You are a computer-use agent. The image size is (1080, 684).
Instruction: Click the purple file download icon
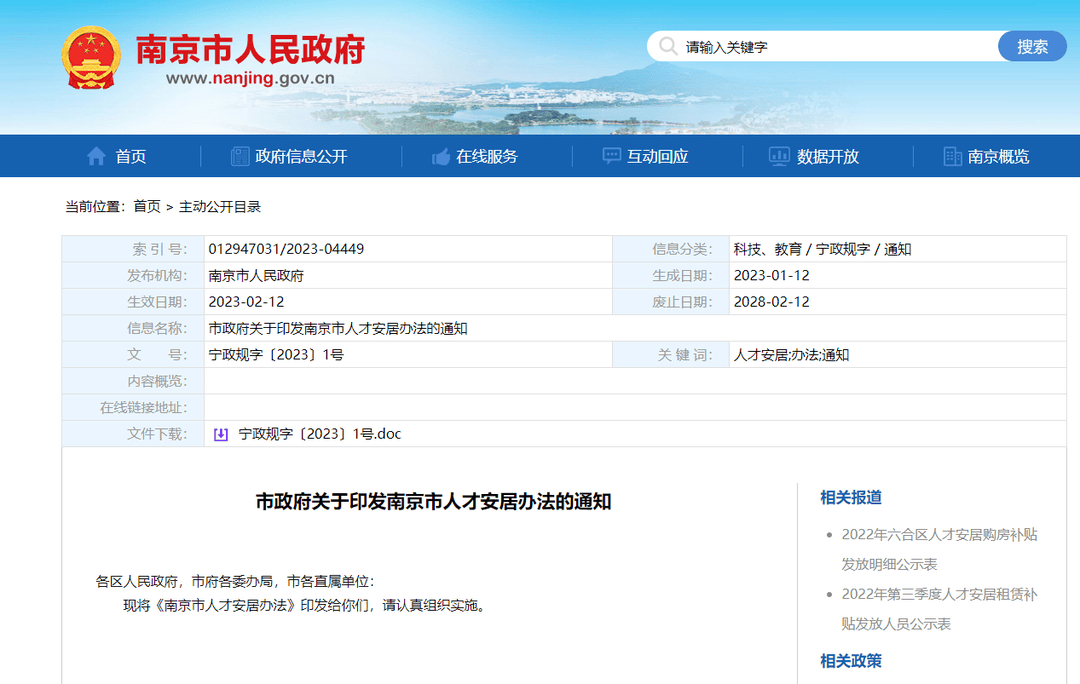coord(221,434)
